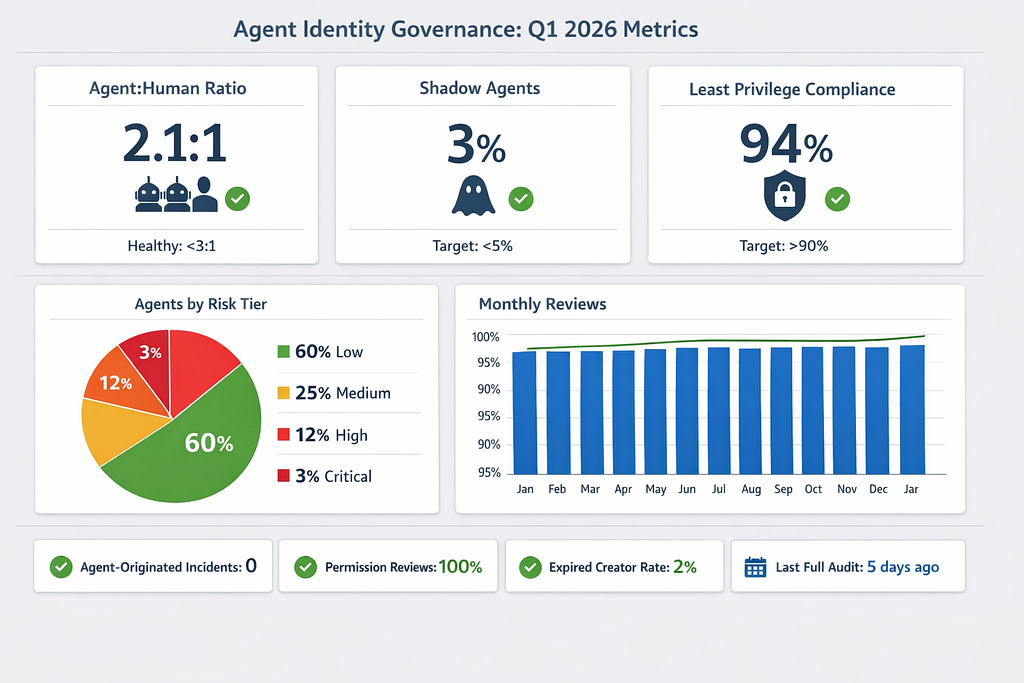Click green Low legend swatch
The width and height of the screenshot is (1024, 683).
coord(283,351)
